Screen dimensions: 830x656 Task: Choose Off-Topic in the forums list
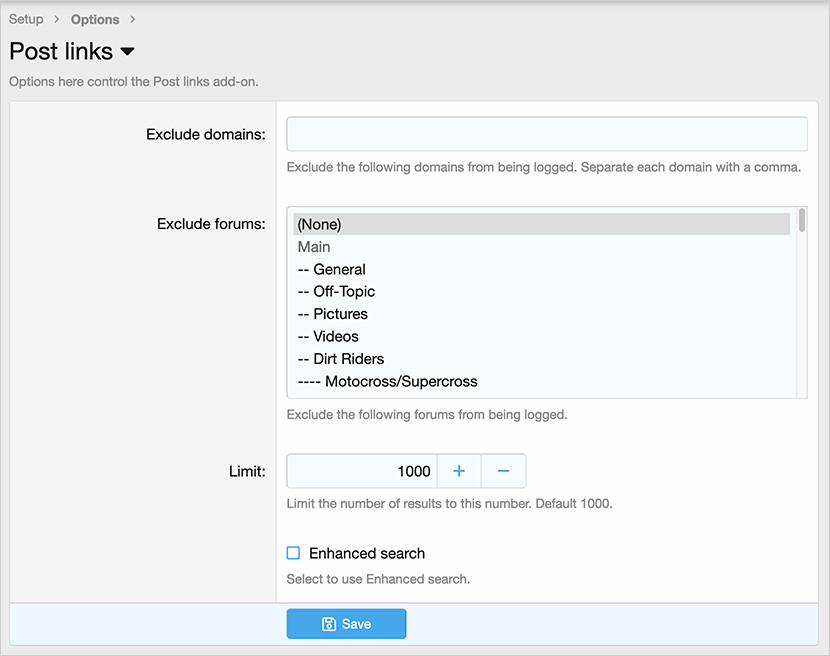pos(336,291)
